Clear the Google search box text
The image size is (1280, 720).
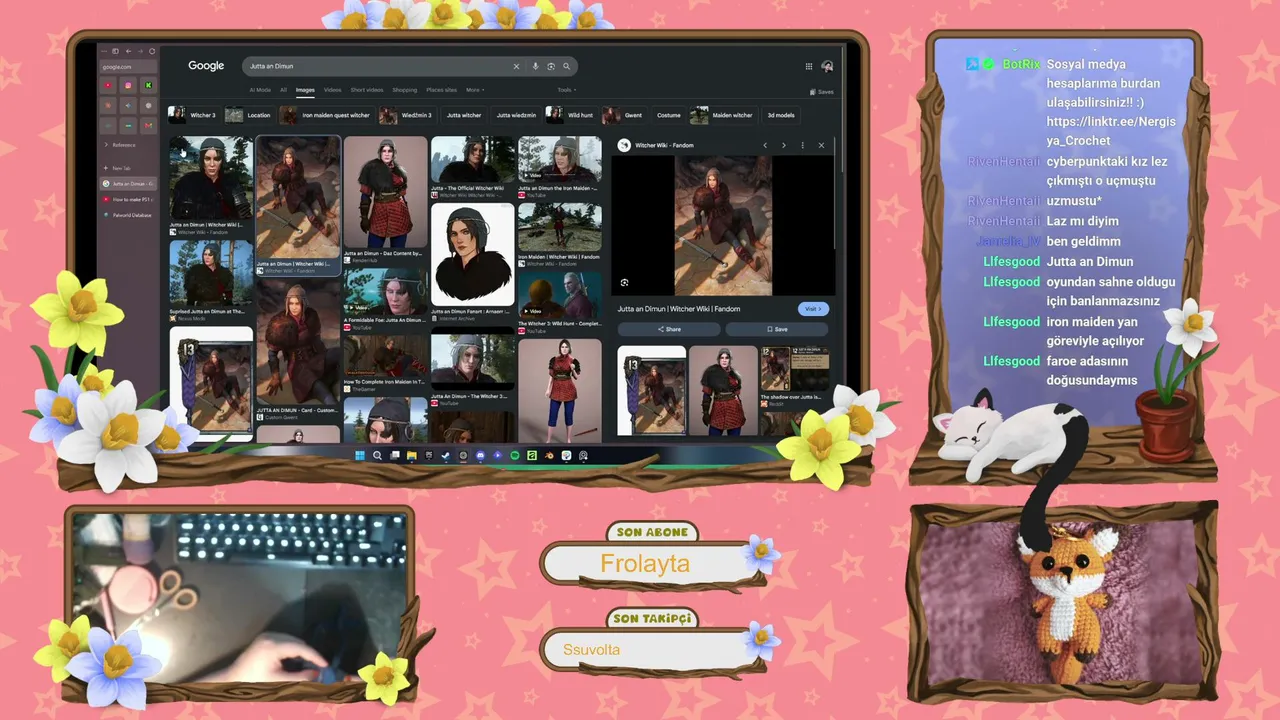(x=516, y=66)
